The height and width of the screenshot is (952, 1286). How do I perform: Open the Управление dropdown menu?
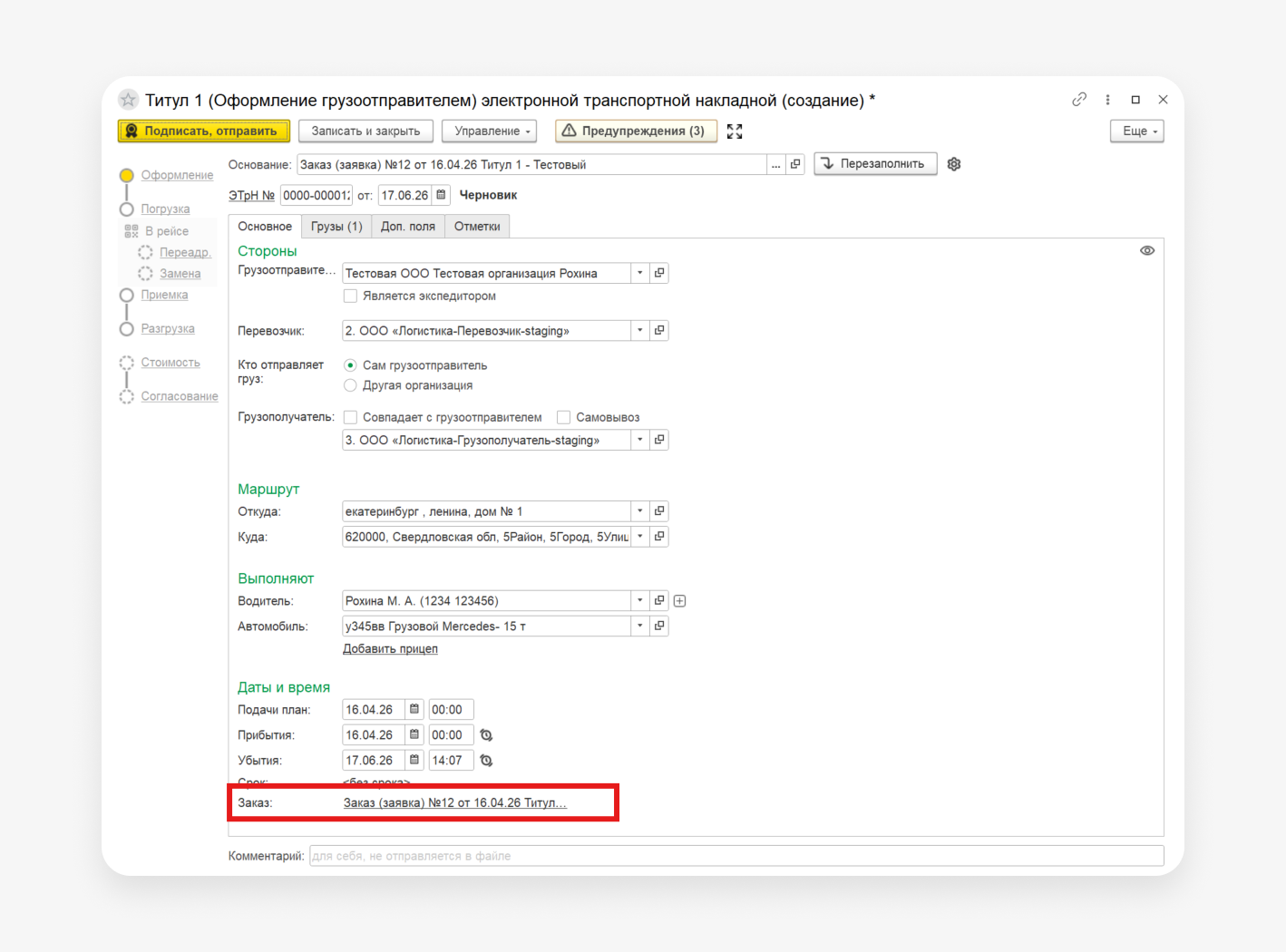point(490,131)
